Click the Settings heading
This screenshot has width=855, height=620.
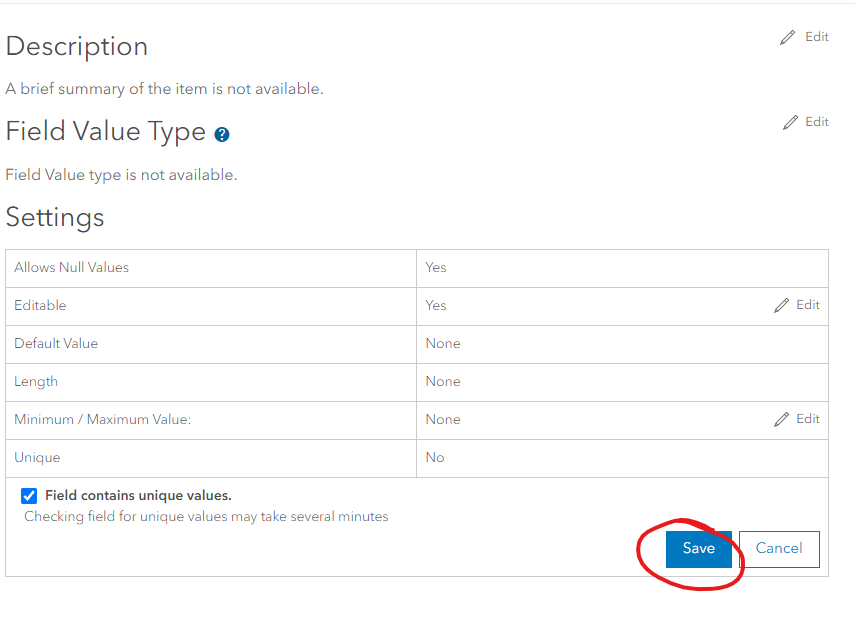tap(55, 217)
